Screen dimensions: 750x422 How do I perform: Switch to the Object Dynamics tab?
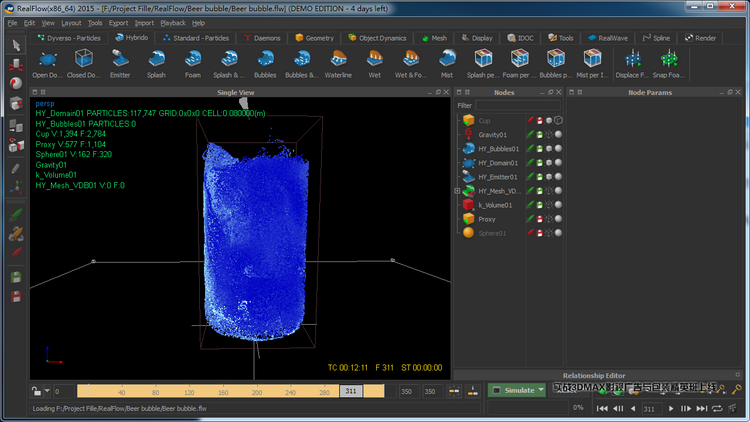pos(377,38)
